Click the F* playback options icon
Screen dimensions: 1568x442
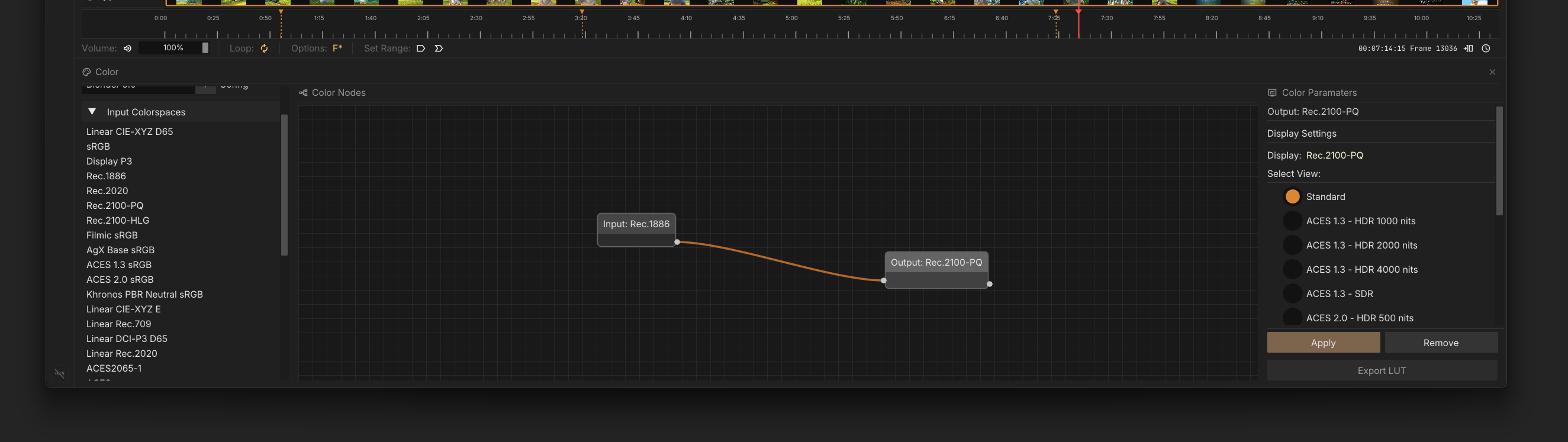(x=337, y=48)
